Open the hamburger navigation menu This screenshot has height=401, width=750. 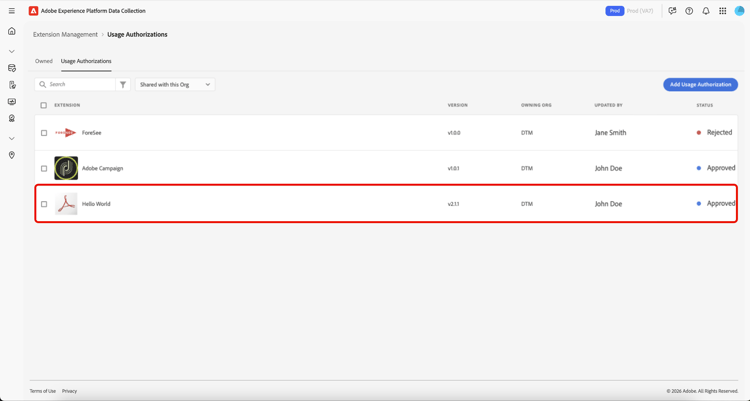click(x=12, y=11)
